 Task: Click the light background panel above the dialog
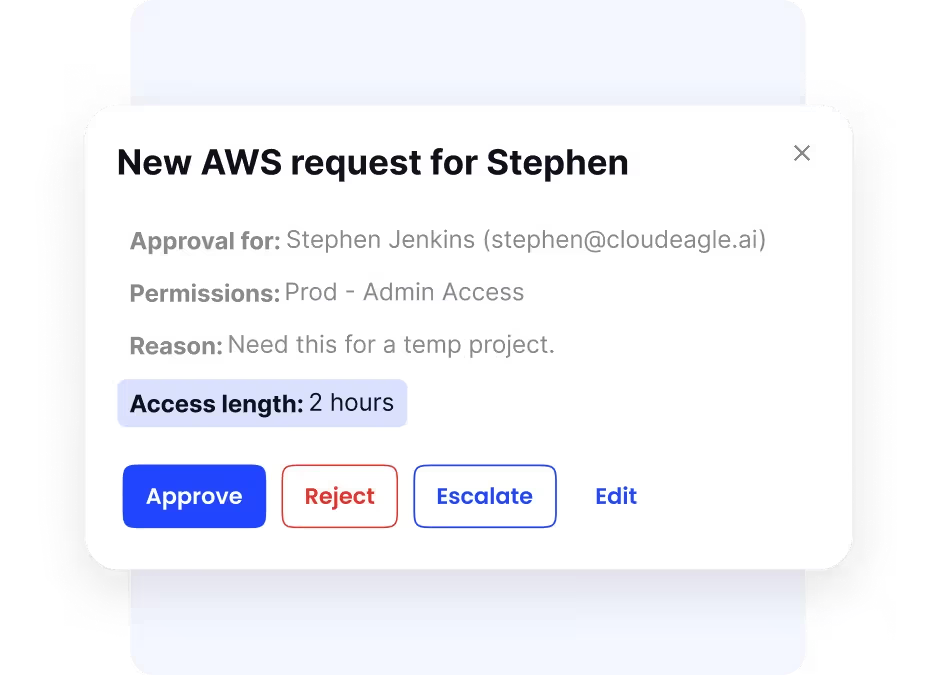tap(468, 54)
